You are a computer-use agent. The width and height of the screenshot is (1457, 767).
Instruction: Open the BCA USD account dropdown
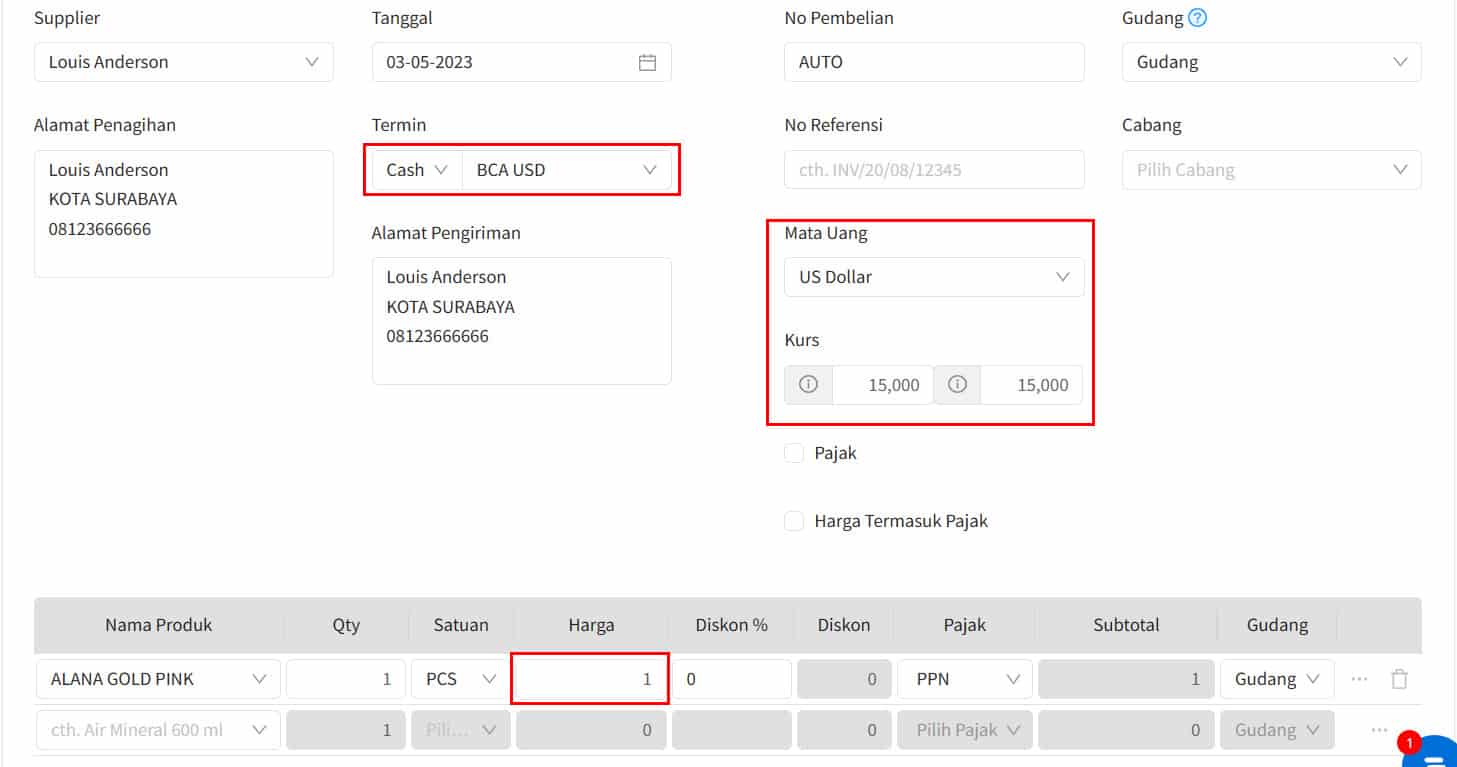coord(566,170)
